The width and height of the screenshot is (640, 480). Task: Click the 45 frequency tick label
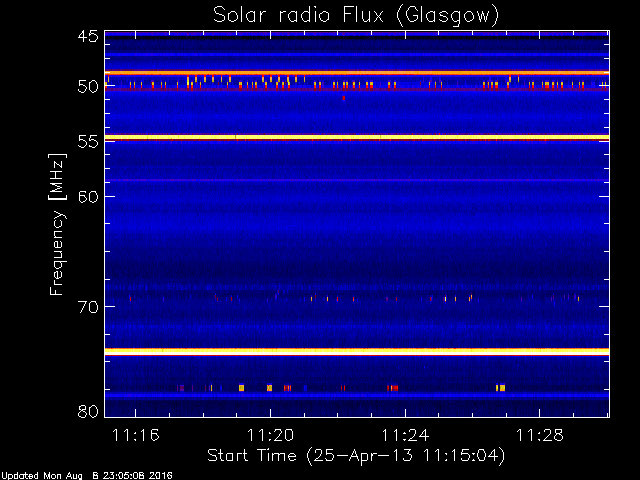click(x=88, y=37)
